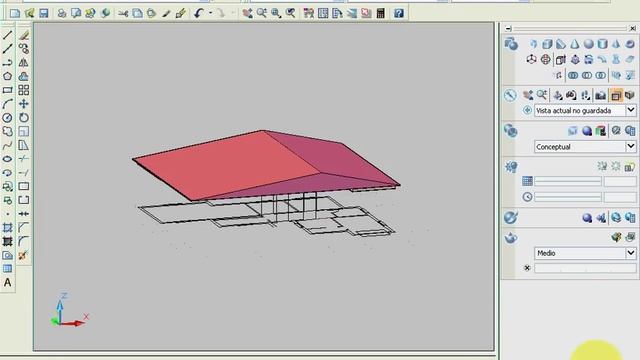Undo the last action
This screenshot has width=640, height=360.
pos(199,13)
